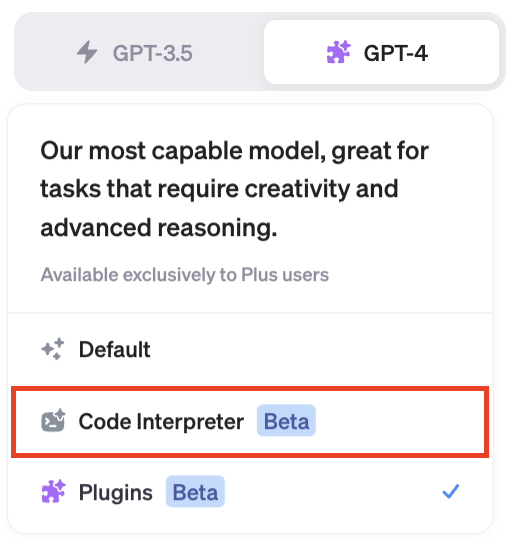The height and width of the screenshot is (544, 514).
Task: Click 'Available exclusively to Plus users' text
Action: (x=185, y=275)
